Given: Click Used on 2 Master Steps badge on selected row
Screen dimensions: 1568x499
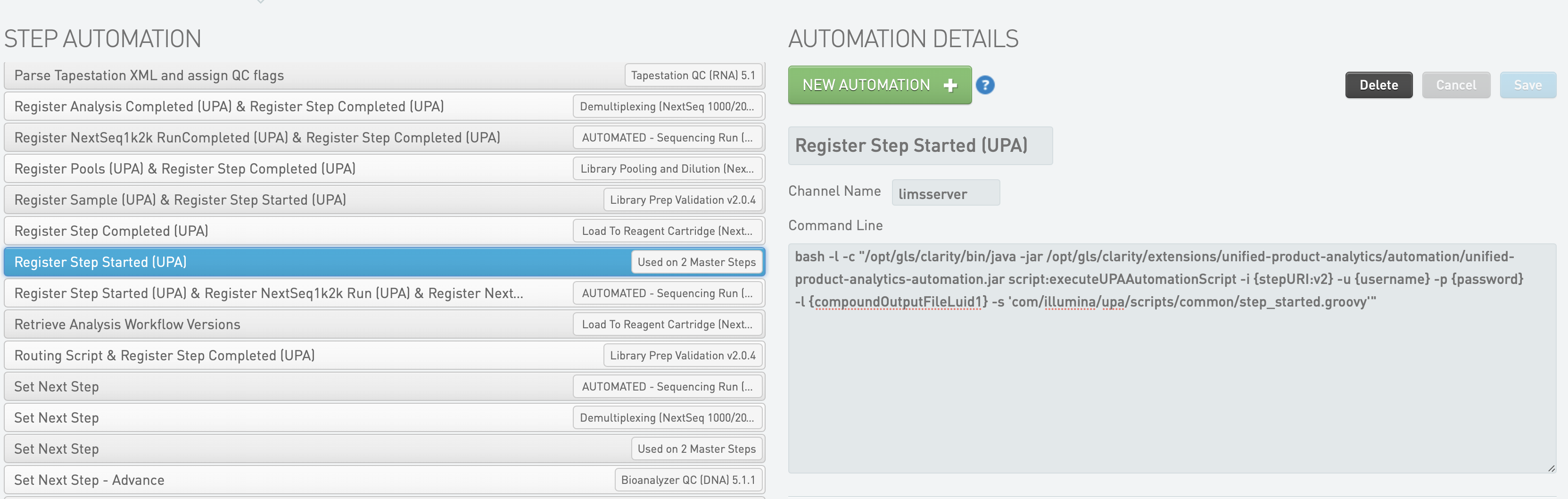Looking at the screenshot, I should click(696, 262).
